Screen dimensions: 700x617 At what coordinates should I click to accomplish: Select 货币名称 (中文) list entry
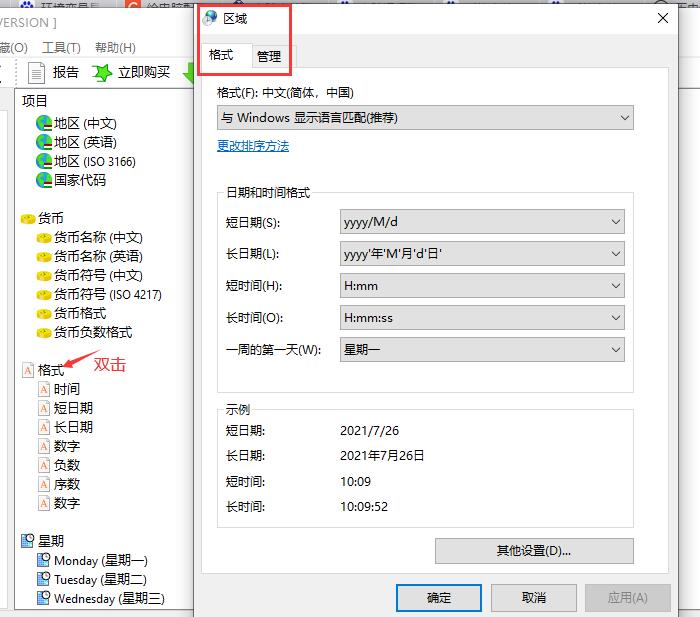(98, 238)
